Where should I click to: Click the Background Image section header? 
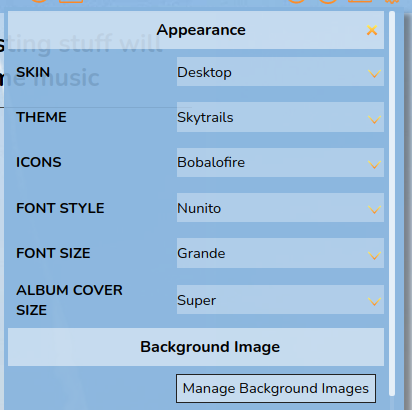pos(196,347)
